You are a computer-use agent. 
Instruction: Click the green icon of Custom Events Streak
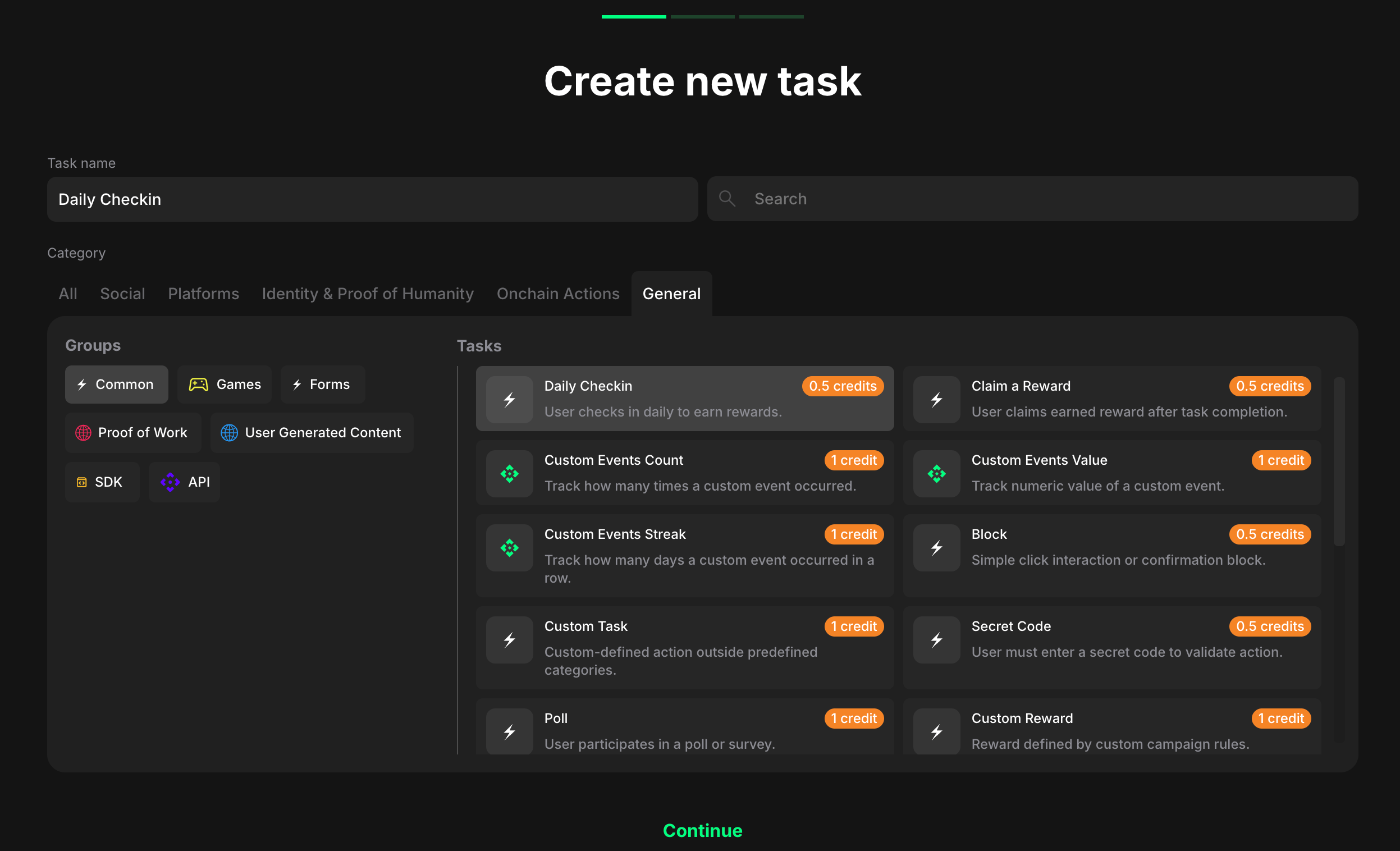point(509,548)
